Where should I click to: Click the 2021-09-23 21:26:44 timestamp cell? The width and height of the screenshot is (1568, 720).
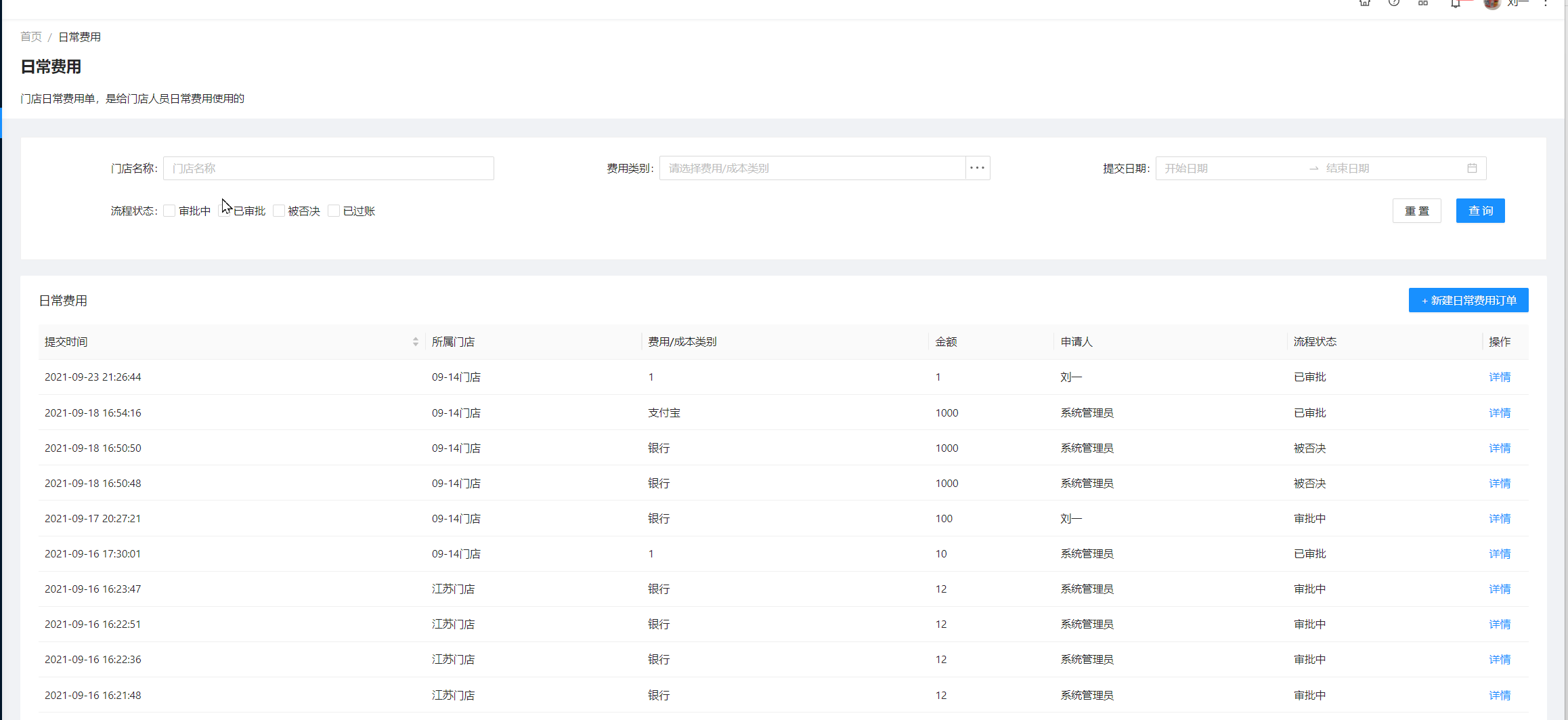[93, 377]
